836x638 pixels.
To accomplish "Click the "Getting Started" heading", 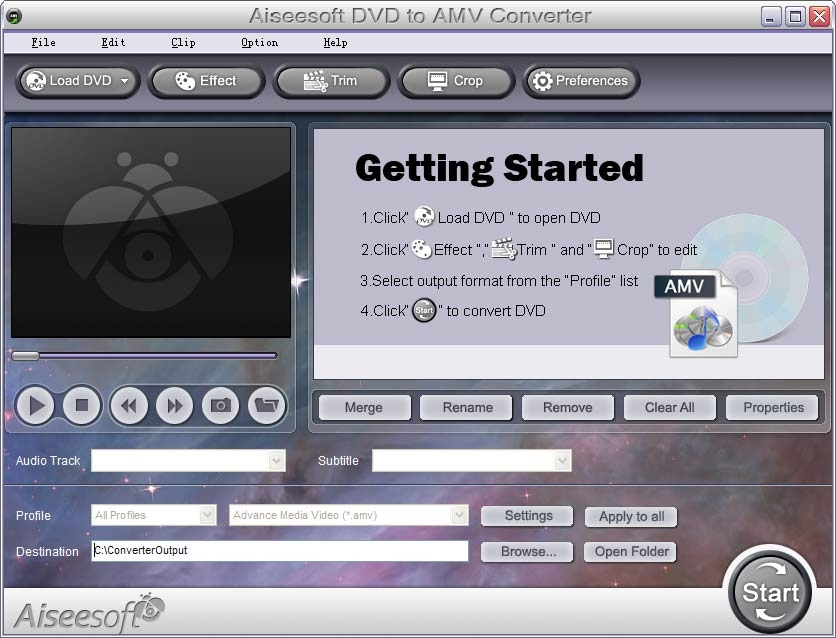I will (x=499, y=169).
